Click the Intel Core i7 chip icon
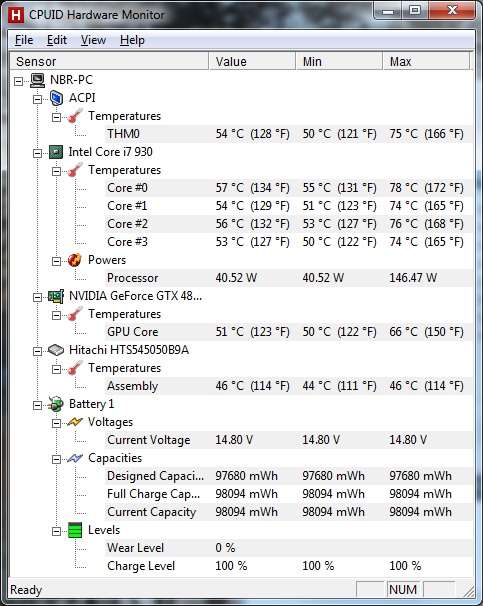Viewport: 483px width, 606px height. coord(56,152)
